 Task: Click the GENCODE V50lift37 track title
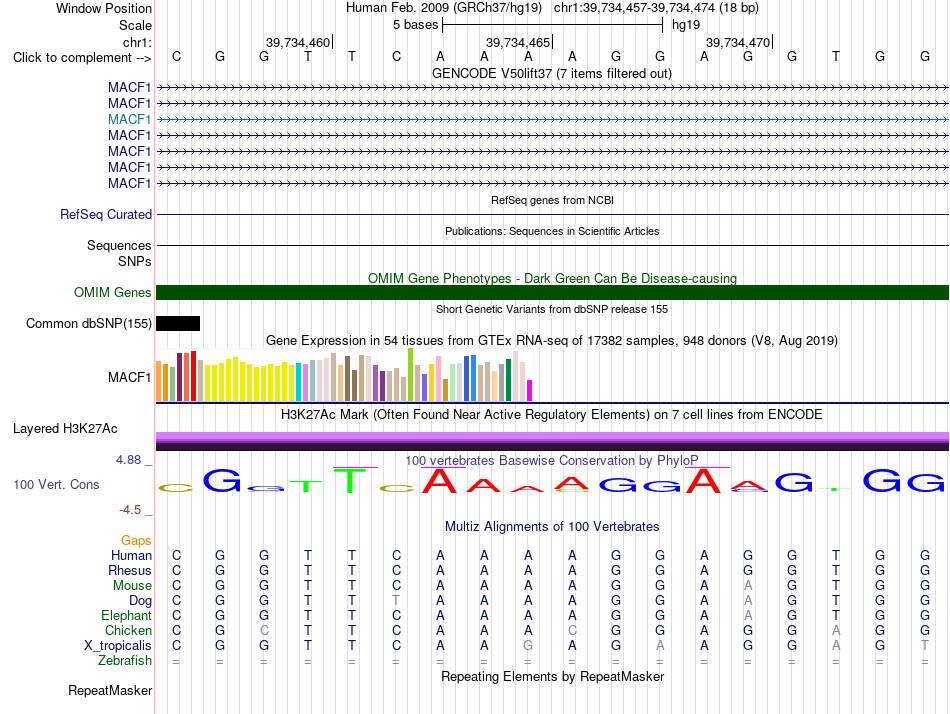coord(552,73)
